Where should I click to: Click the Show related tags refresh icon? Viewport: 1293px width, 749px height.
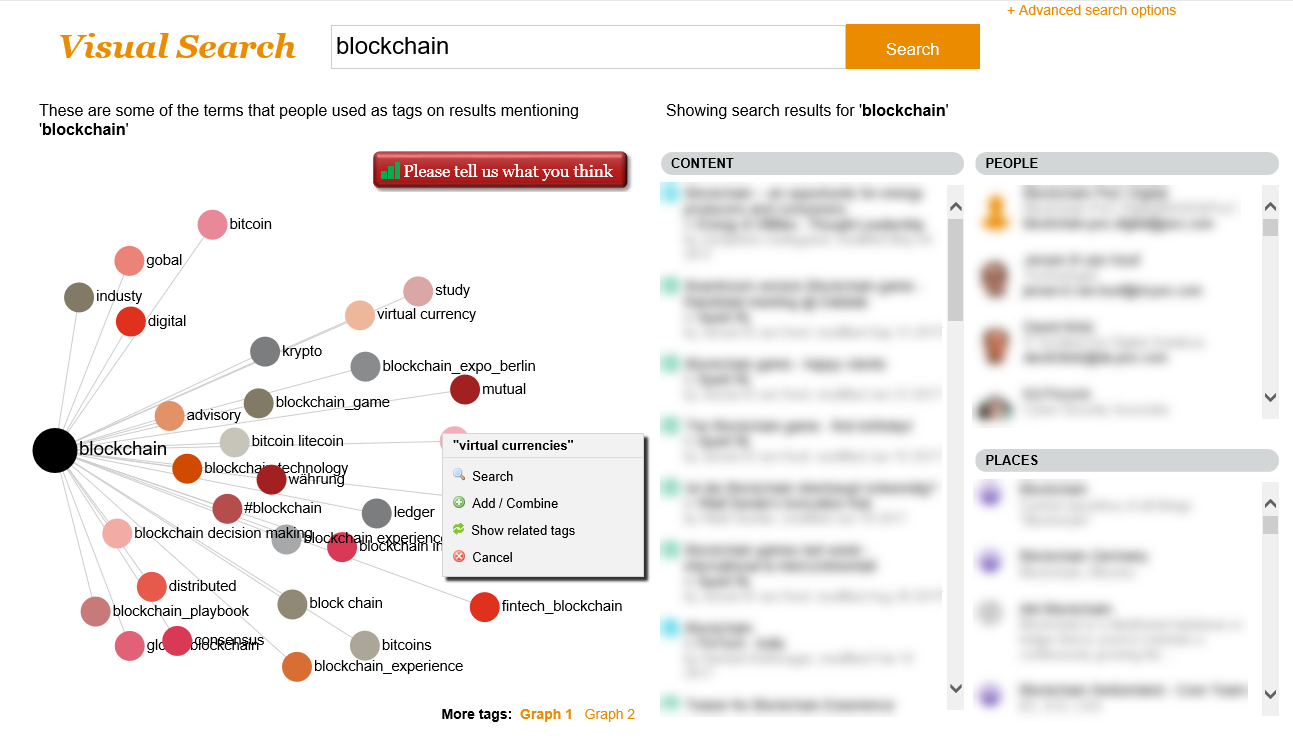[x=459, y=530]
